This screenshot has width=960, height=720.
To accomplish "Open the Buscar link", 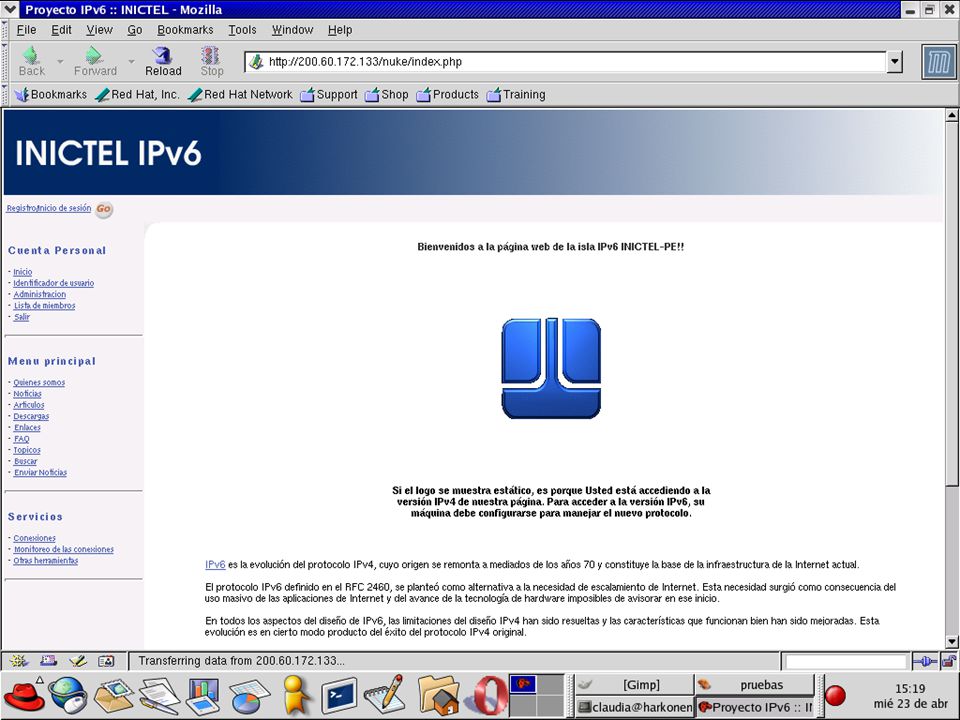I will 25,462.
